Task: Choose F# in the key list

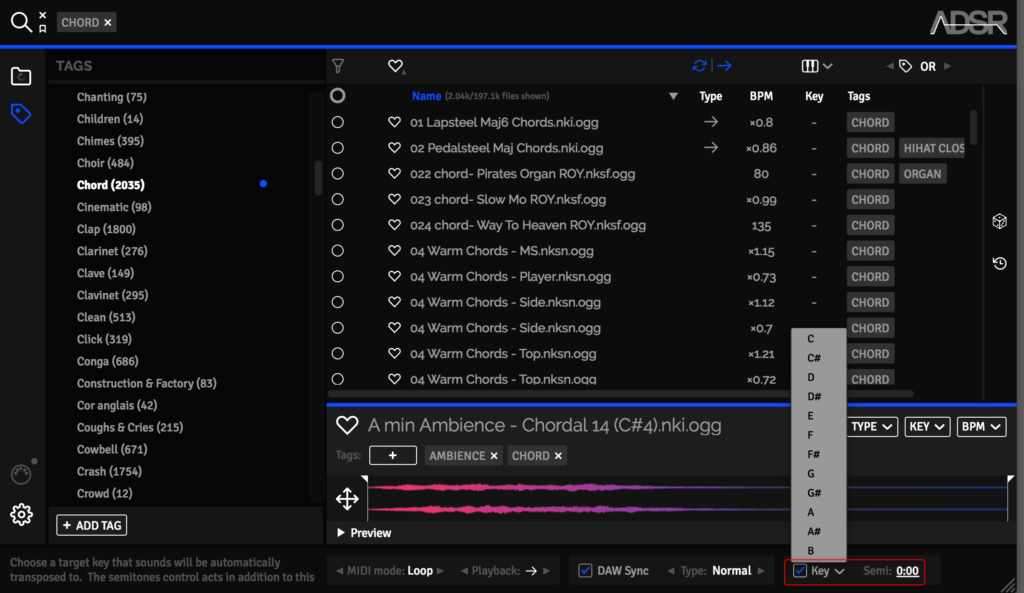Action: point(814,454)
